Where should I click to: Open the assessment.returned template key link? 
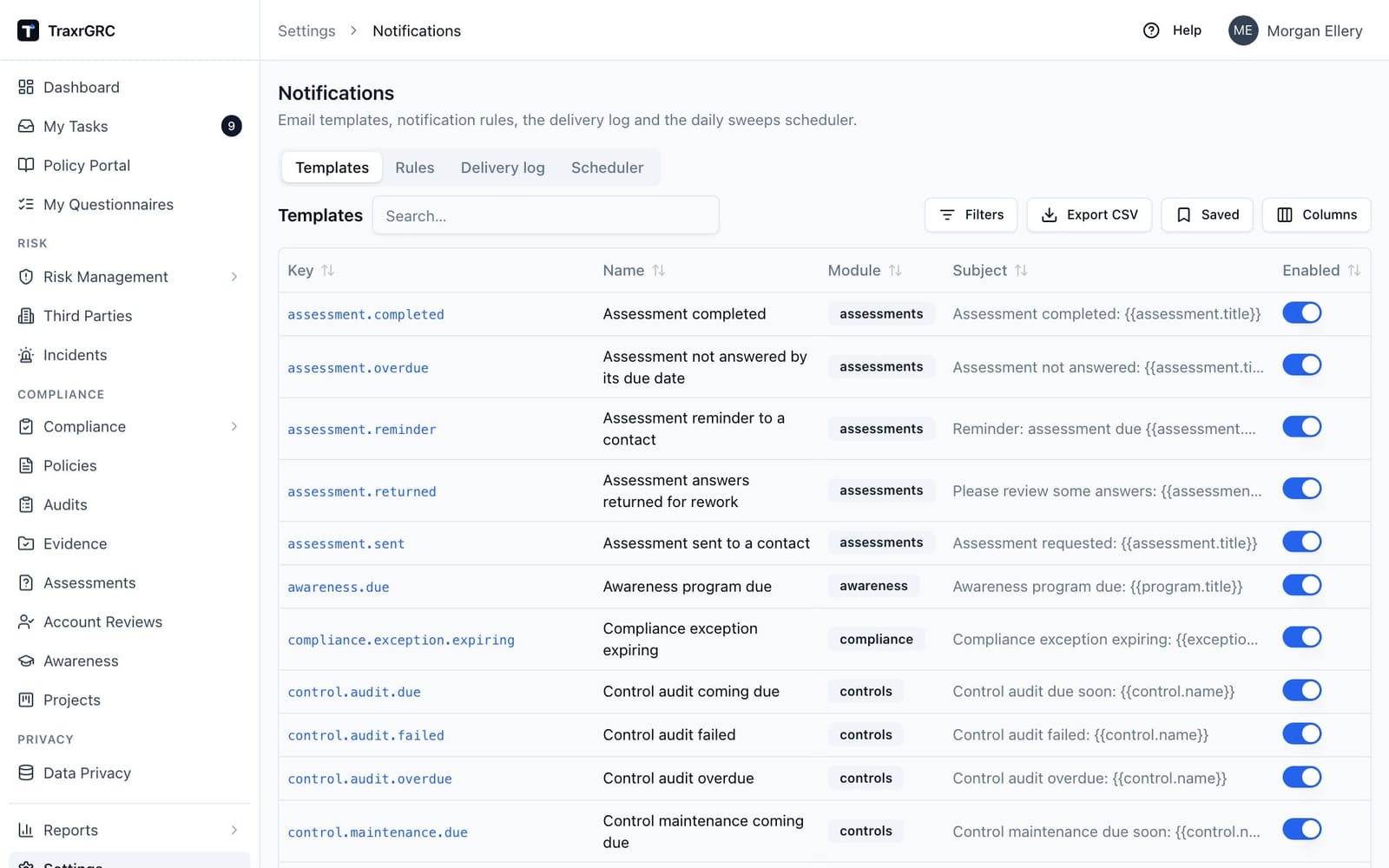tap(362, 491)
